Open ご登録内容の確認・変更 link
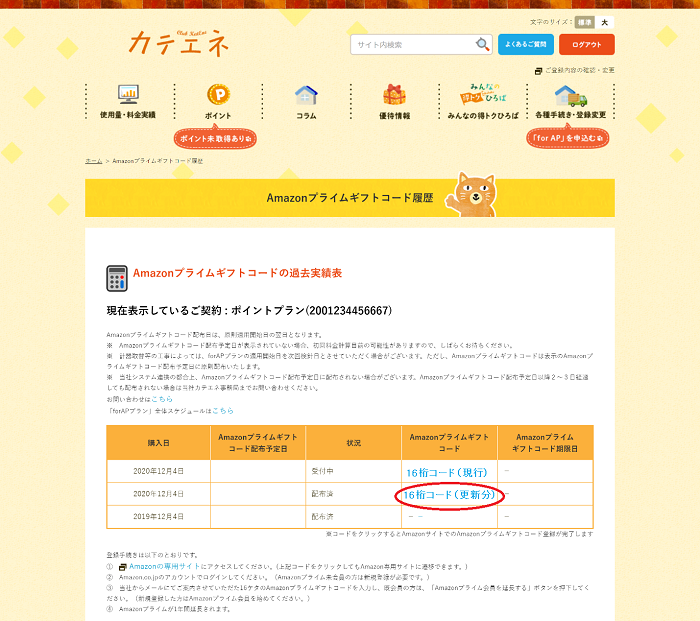The image size is (700, 621). point(579,71)
